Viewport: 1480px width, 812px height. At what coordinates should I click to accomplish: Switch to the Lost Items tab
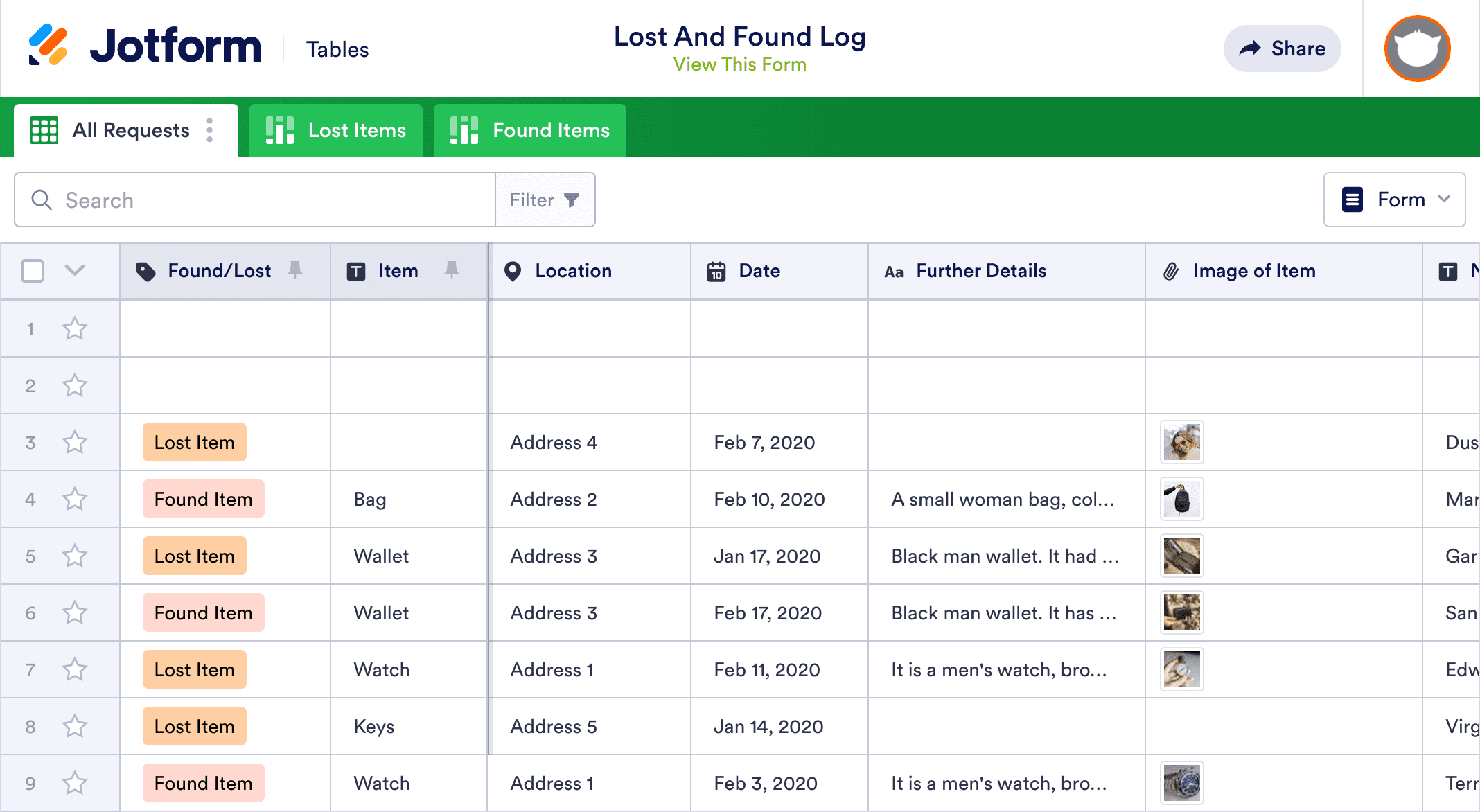tap(336, 130)
